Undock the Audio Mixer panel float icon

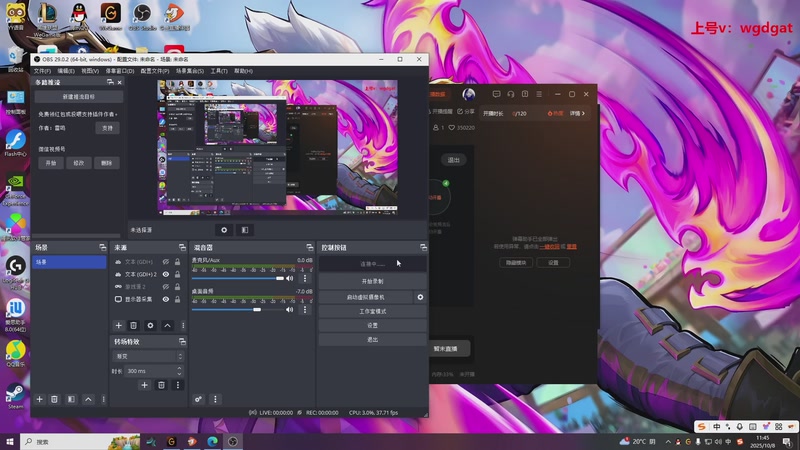point(310,247)
